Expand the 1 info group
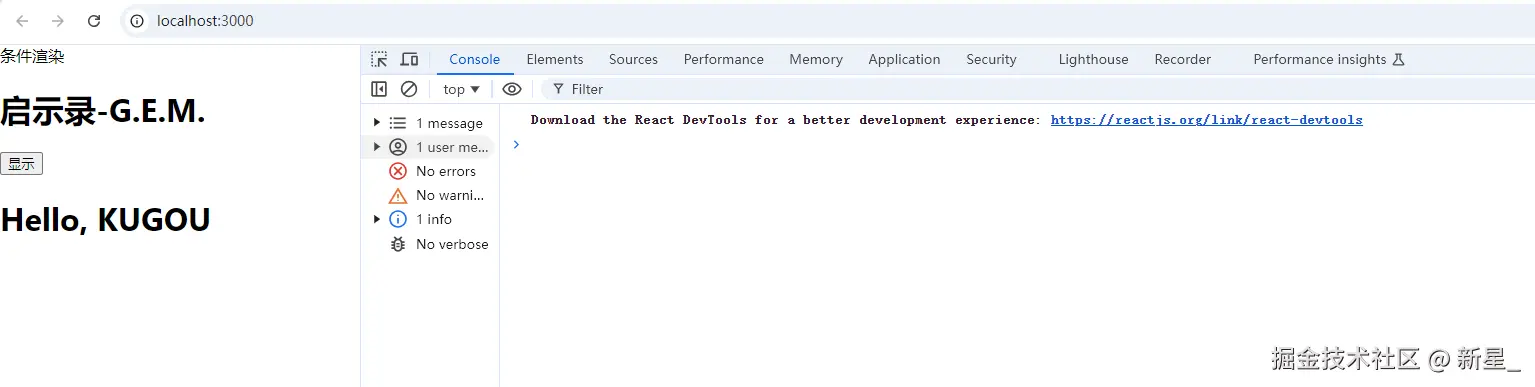Image resolution: width=1535 pixels, height=387 pixels. tap(377, 219)
